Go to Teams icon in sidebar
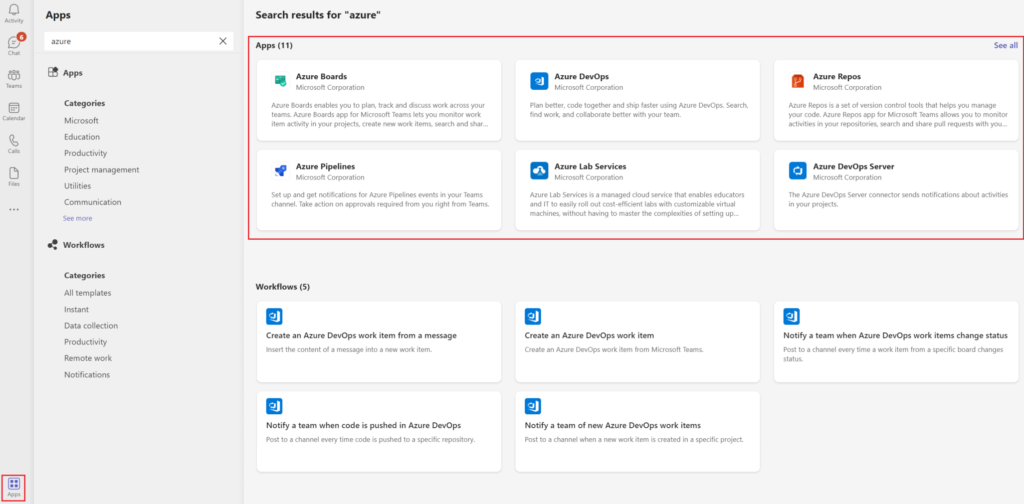Viewport: 1024px width, 504px height. pos(14,77)
